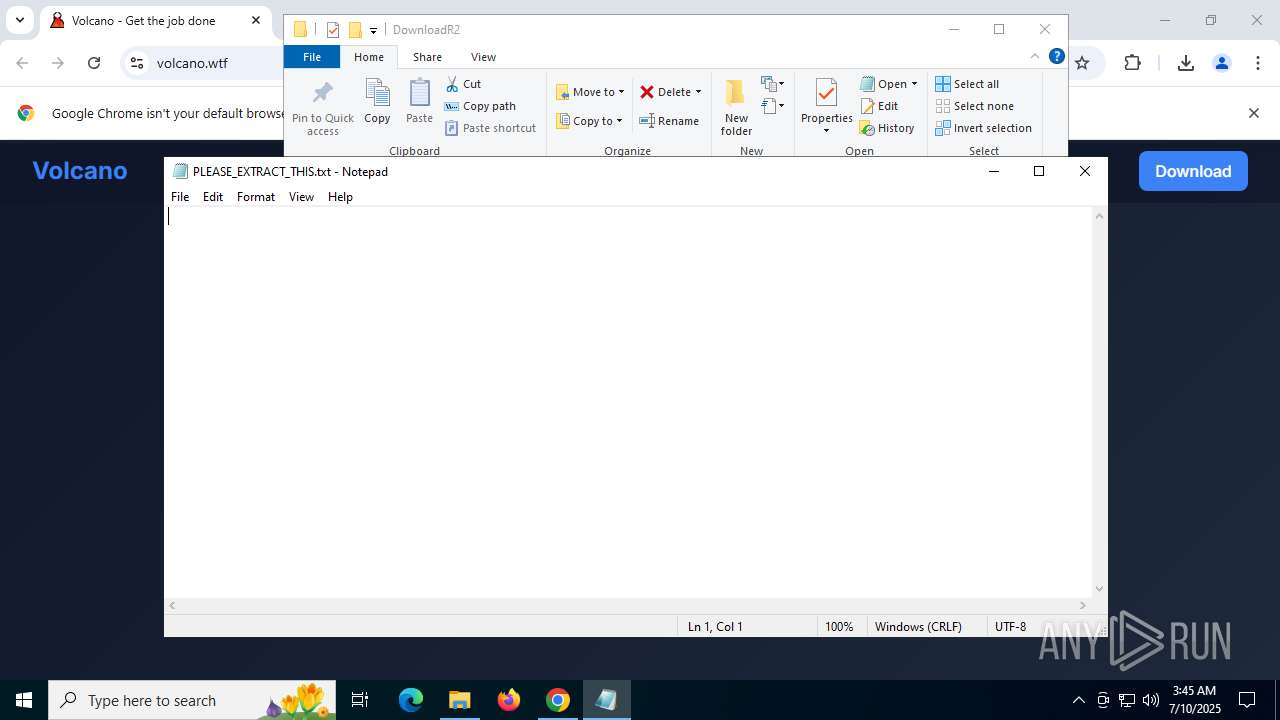The height and width of the screenshot is (720, 1280).
Task: Click Invert selection in Explorer ribbon
Action: [983, 128]
